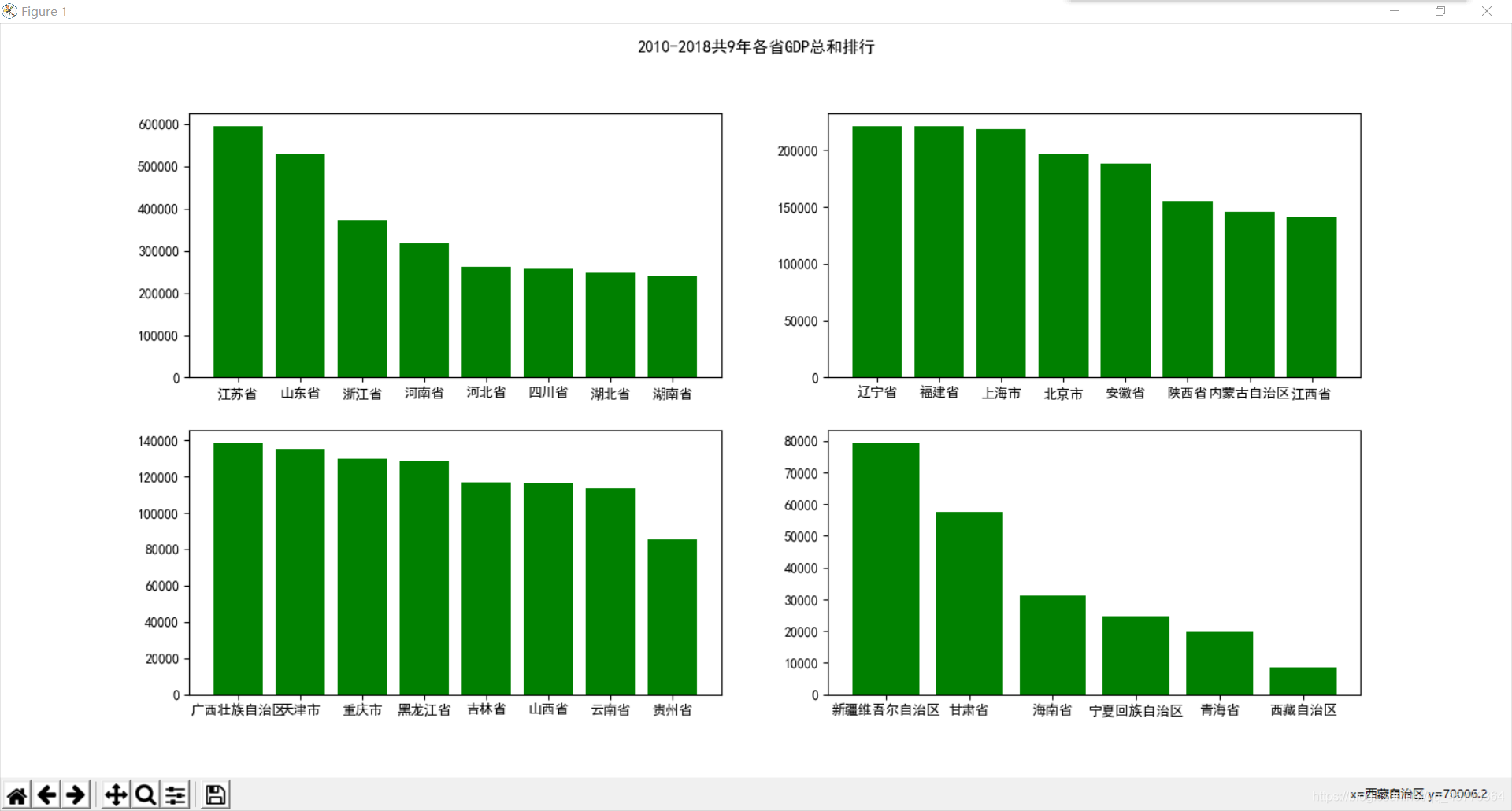The width and height of the screenshot is (1512, 811).
Task: Click the 青海省 axis label
Action: (x=1220, y=710)
